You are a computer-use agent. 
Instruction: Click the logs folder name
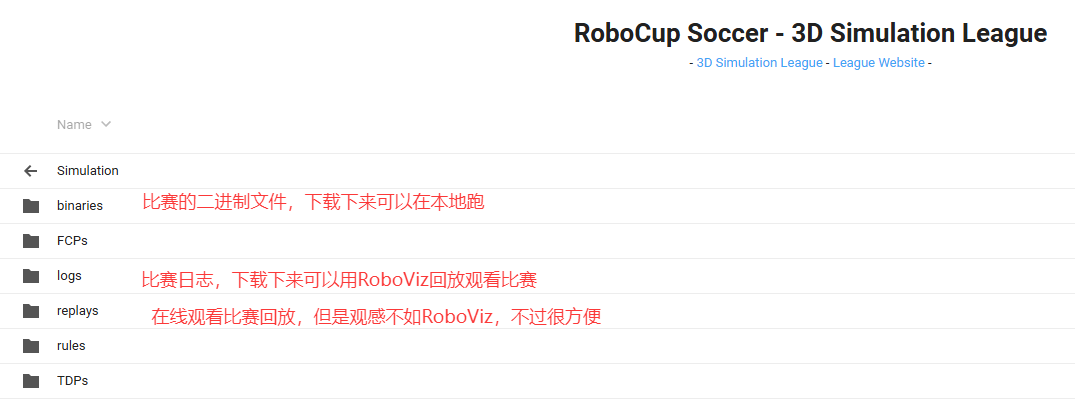[x=69, y=276]
